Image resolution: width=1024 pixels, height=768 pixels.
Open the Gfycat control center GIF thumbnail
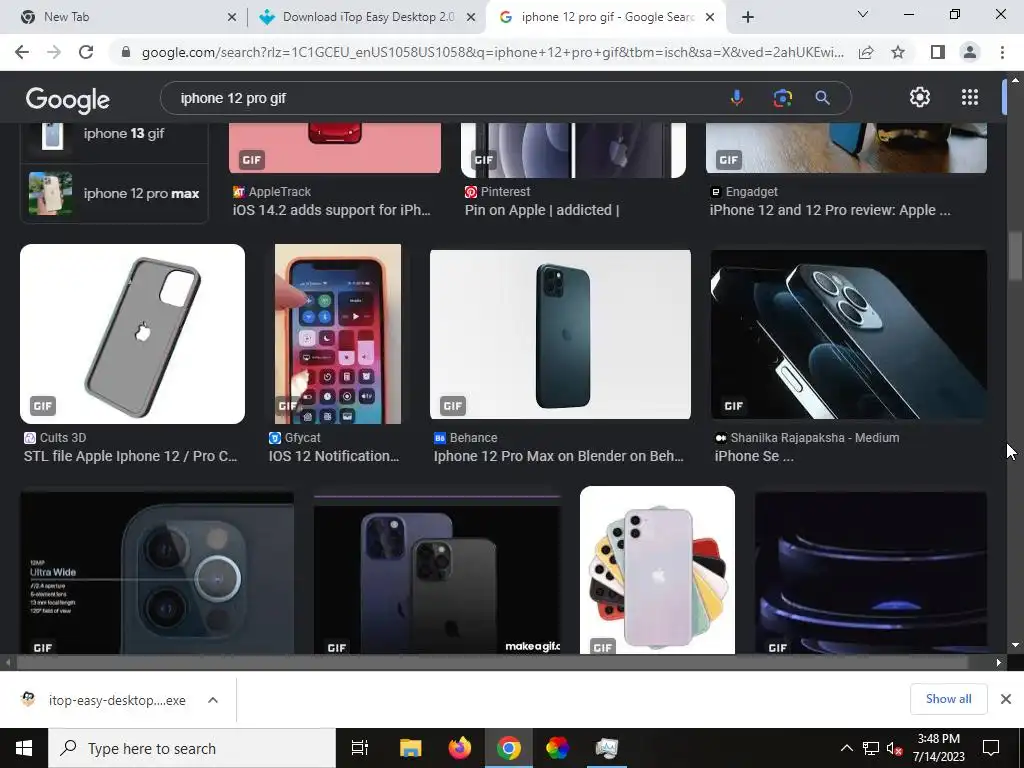(338, 334)
